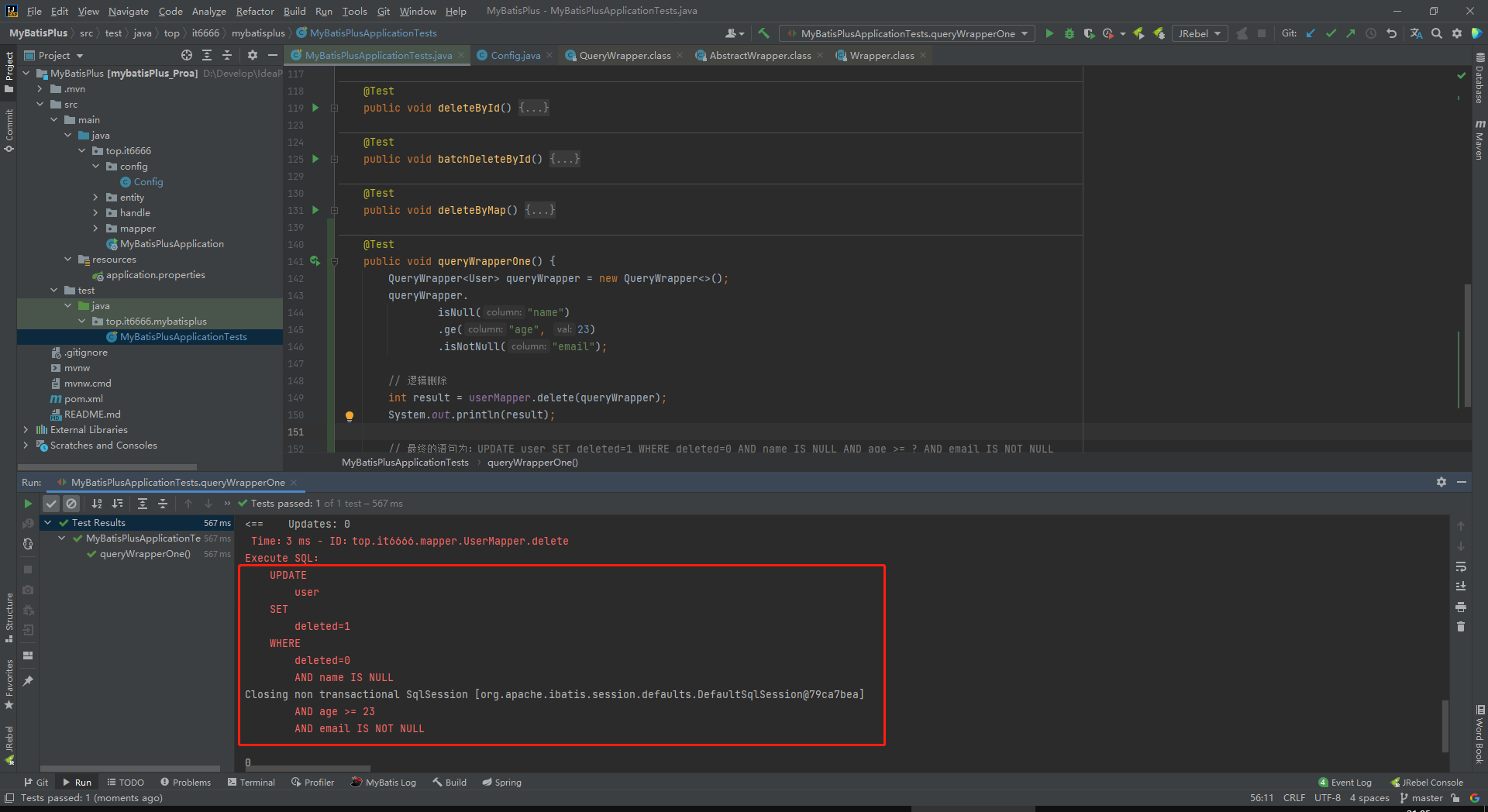The image size is (1488, 812).
Task: Open the Analyze menu
Action: pos(208,11)
